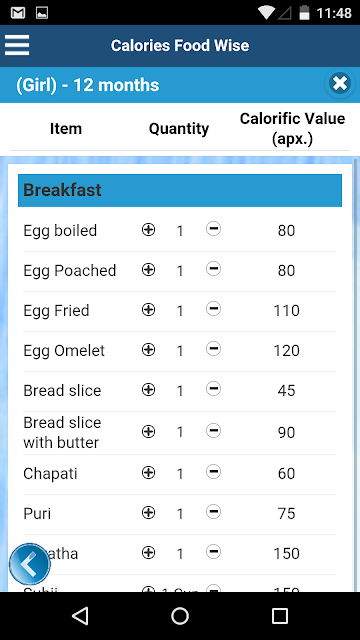Tap minus icon for Egg Fried
Screen dimensions: 360x640
(213, 309)
